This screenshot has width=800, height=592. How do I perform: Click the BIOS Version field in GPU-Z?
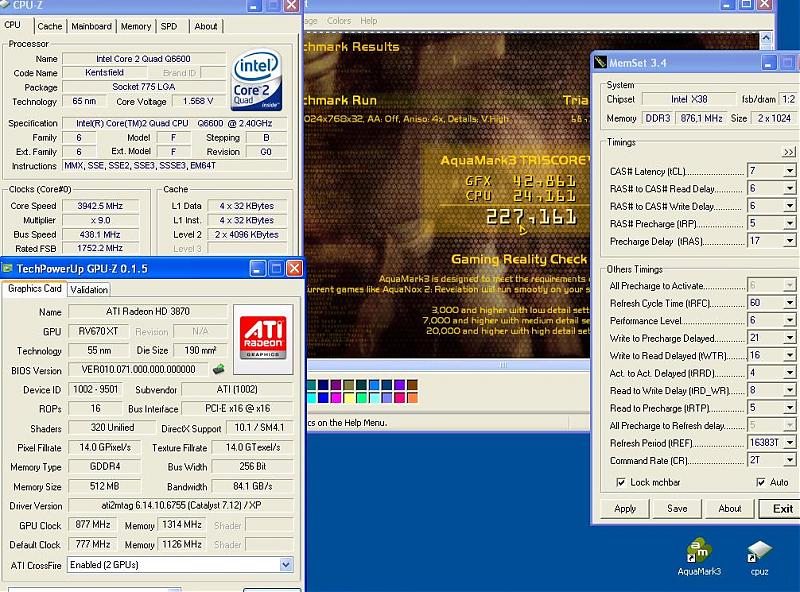click(138, 369)
